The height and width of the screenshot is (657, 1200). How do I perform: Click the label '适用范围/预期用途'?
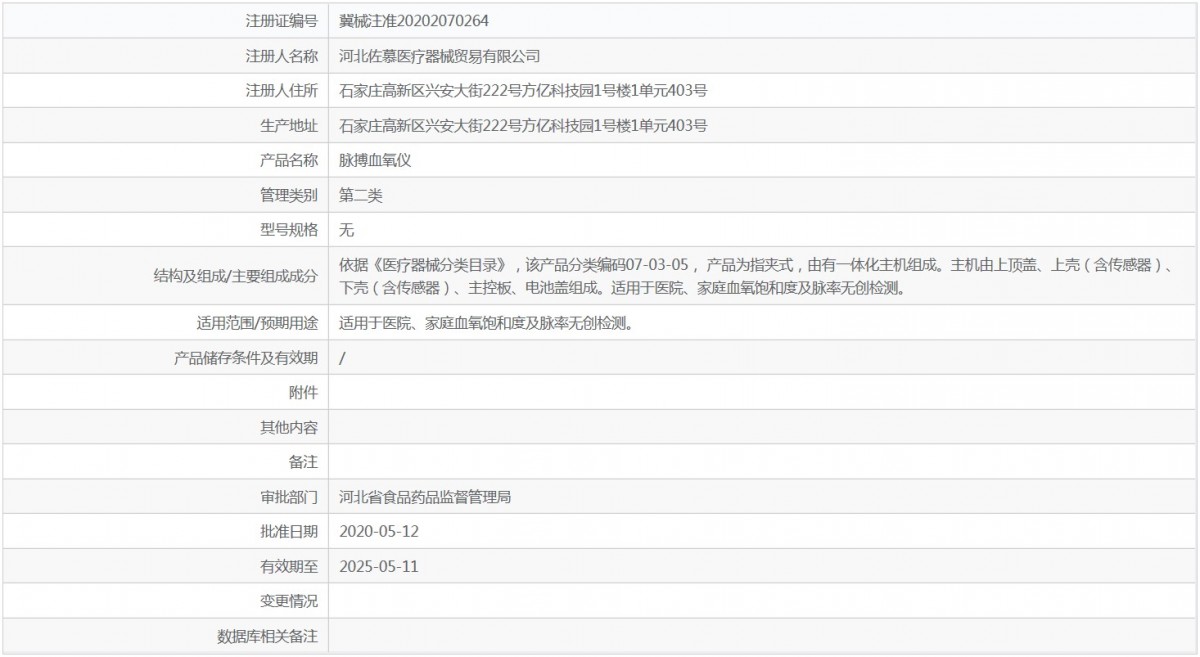pyautogui.click(x=257, y=323)
